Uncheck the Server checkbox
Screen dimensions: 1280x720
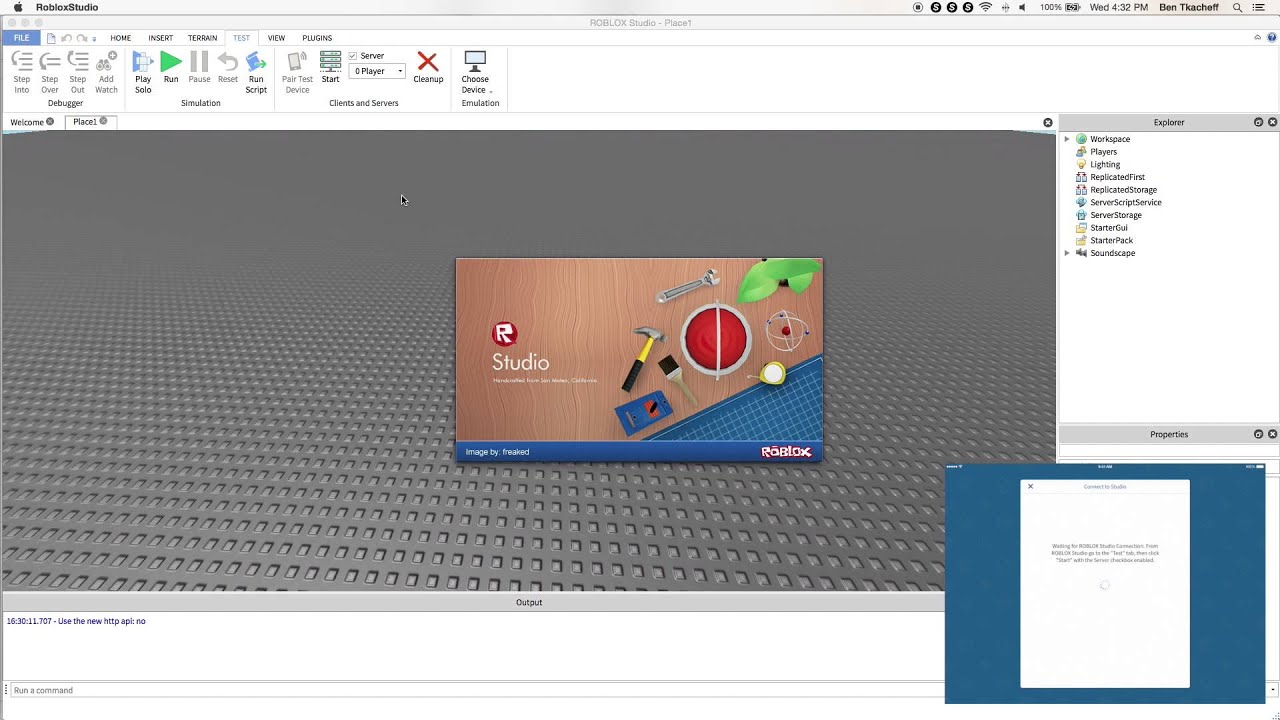coord(353,56)
